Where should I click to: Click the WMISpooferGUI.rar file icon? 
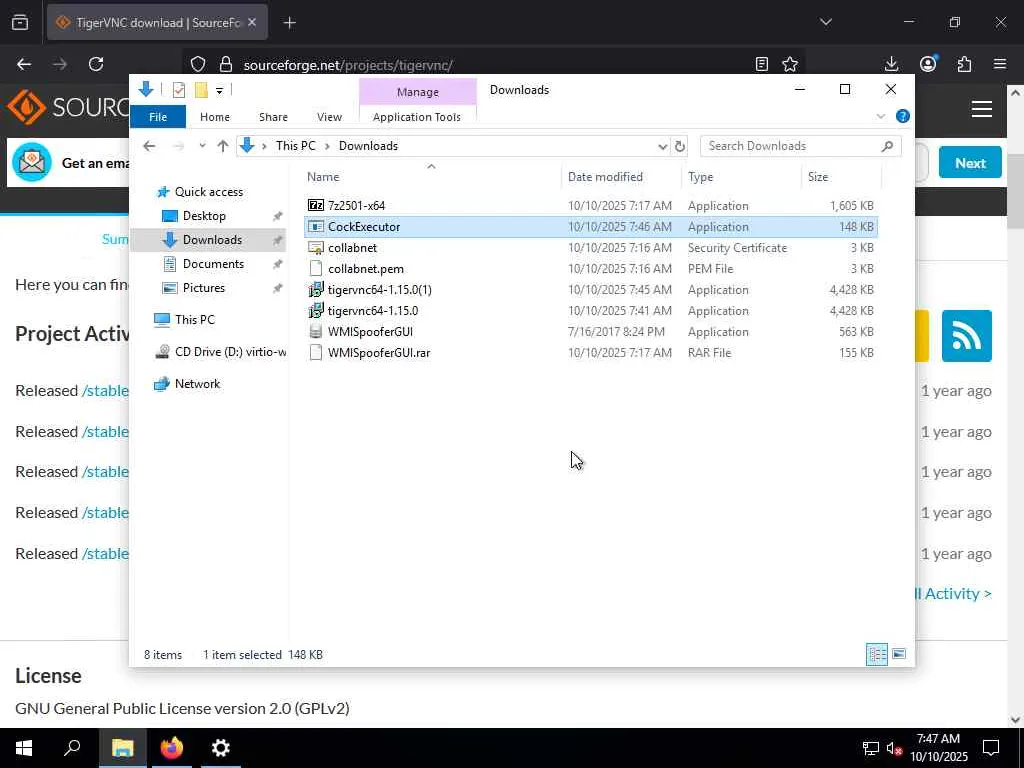315,352
